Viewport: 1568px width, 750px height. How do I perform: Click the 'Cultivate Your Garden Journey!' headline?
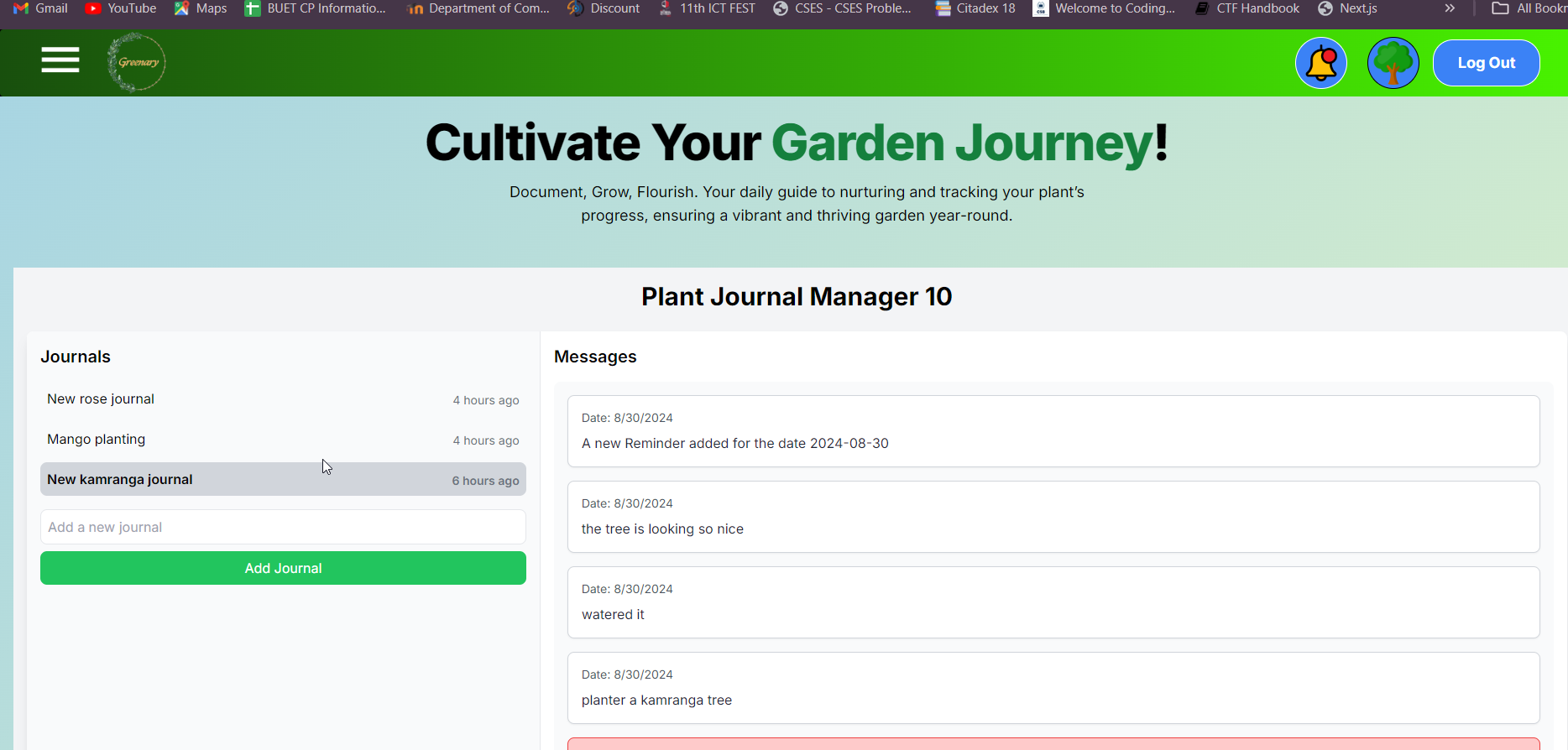(797, 143)
